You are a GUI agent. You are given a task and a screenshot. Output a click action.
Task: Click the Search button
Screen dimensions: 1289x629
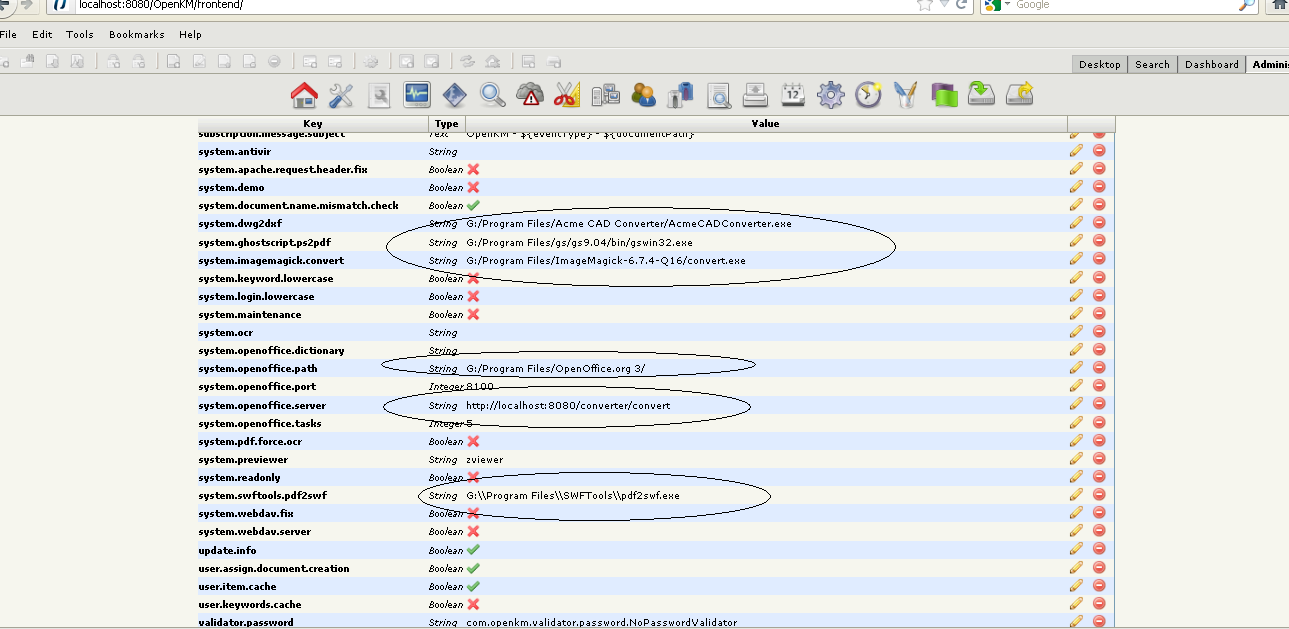[1152, 63]
